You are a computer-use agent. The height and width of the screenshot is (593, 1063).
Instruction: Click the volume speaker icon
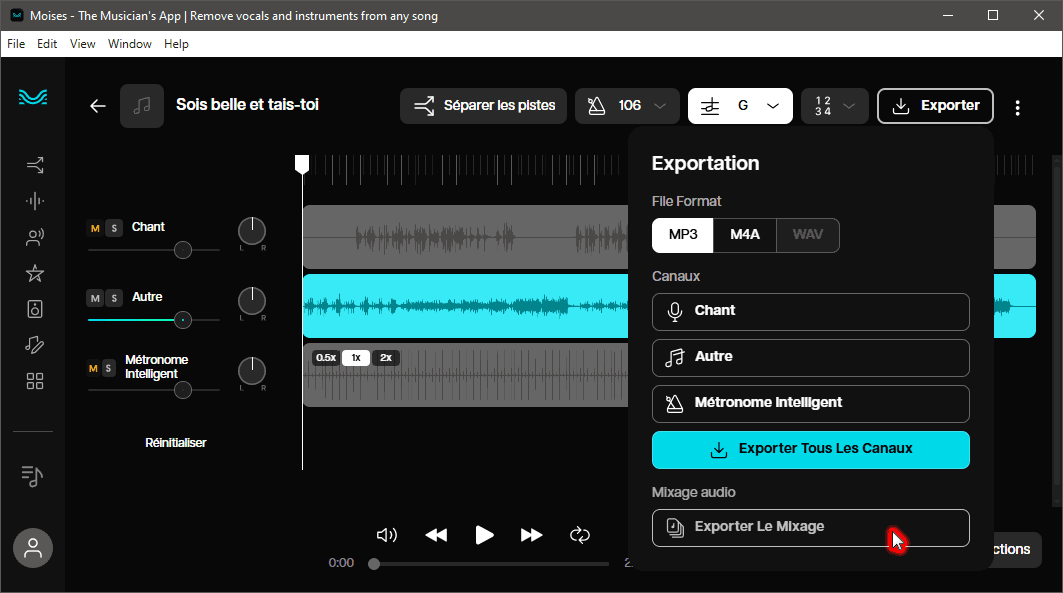[386, 535]
